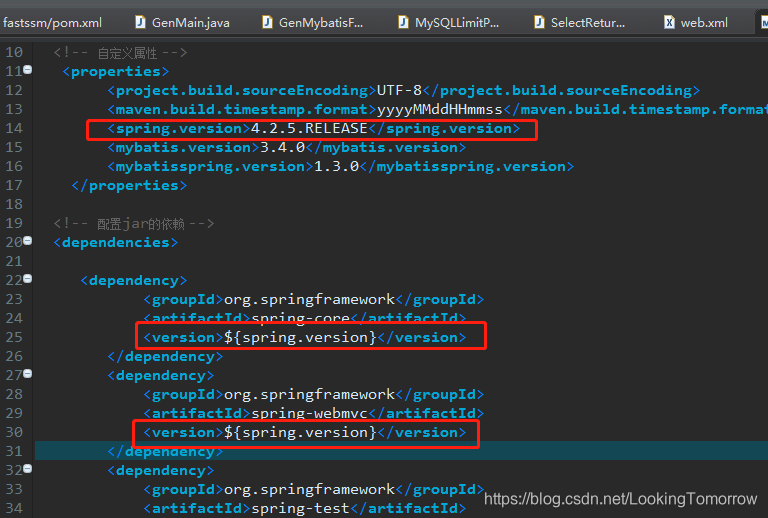The height and width of the screenshot is (518, 768).
Task: Switch to the web.xml tab
Action: point(696,23)
